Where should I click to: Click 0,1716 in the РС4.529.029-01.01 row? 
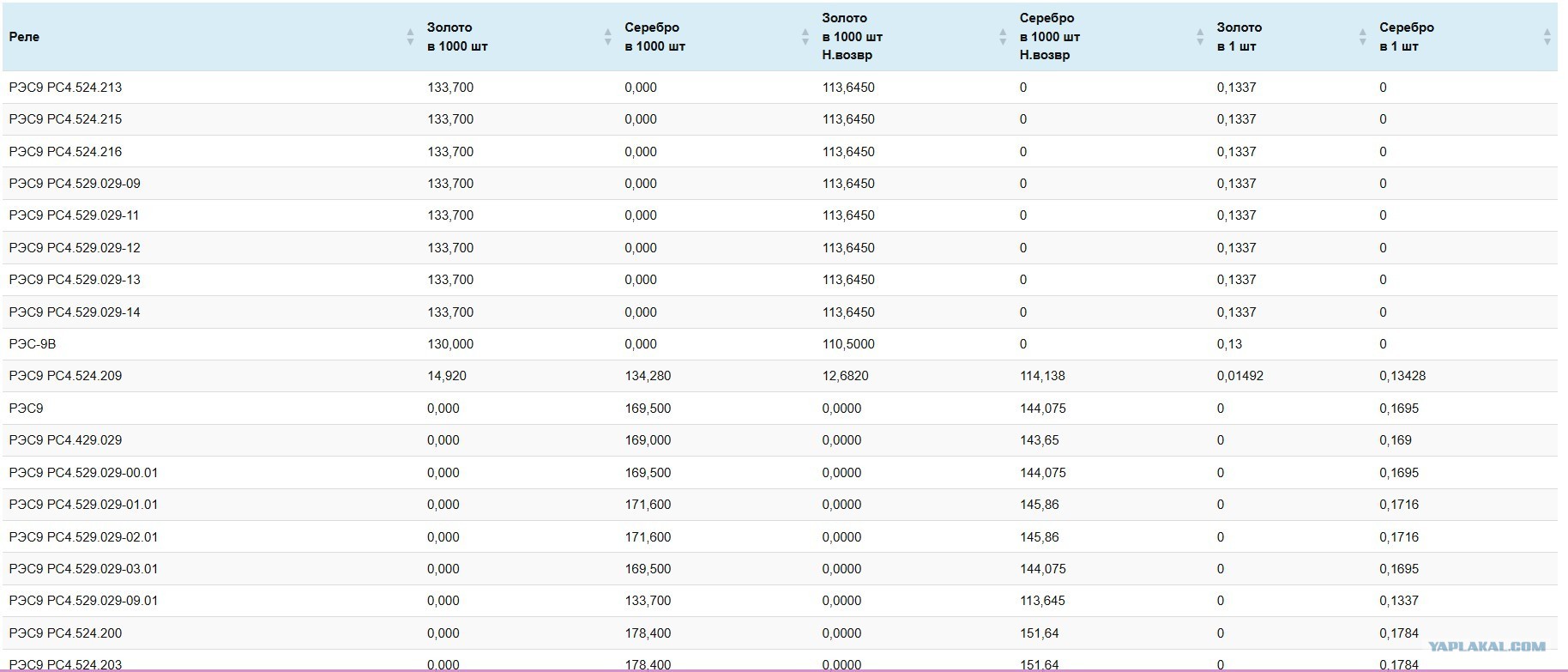1399,505
